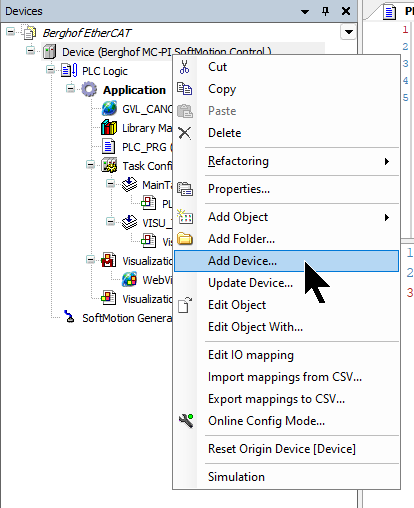
Task: Click the MainTask stack icon
Action: pos(129,184)
